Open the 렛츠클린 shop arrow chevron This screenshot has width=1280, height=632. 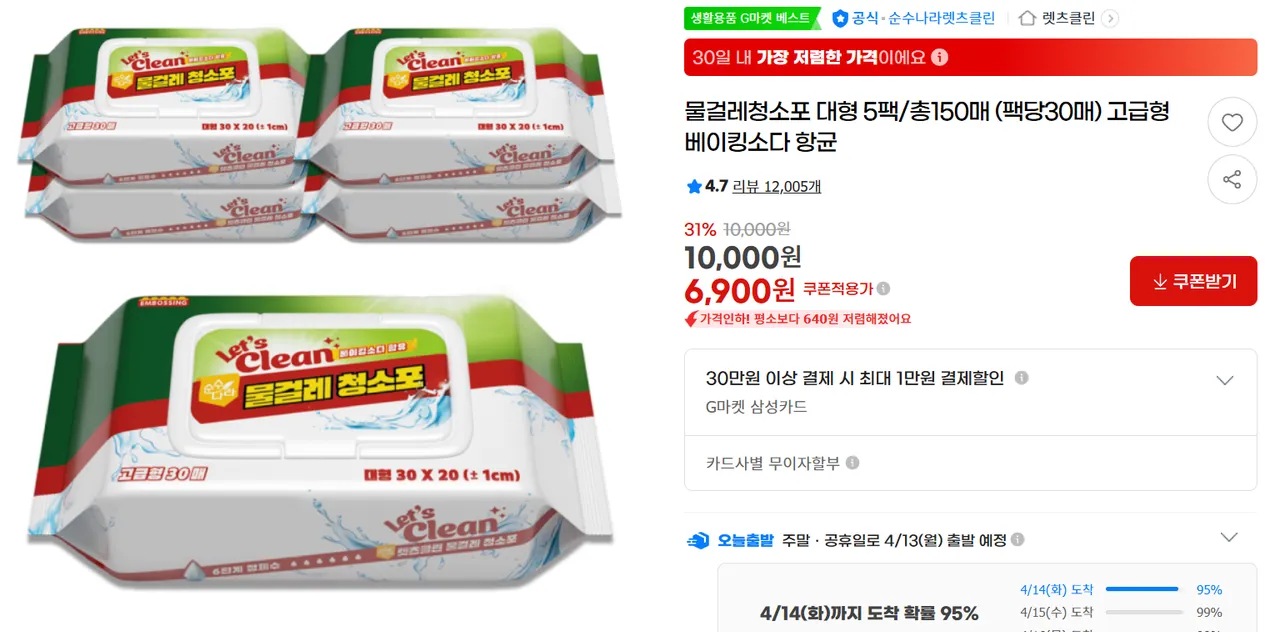1109,18
